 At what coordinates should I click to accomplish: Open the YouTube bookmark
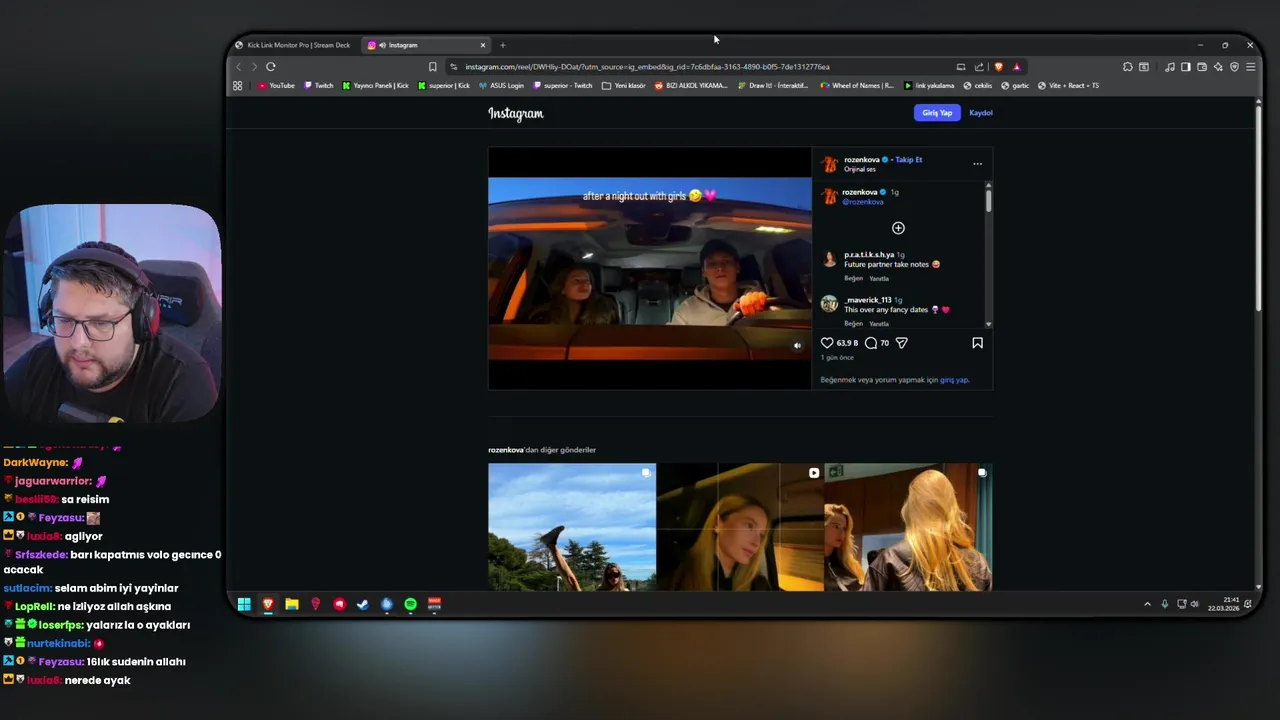(276, 86)
